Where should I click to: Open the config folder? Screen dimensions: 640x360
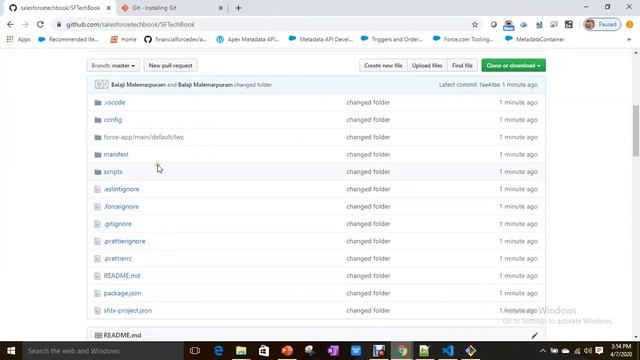(x=113, y=120)
